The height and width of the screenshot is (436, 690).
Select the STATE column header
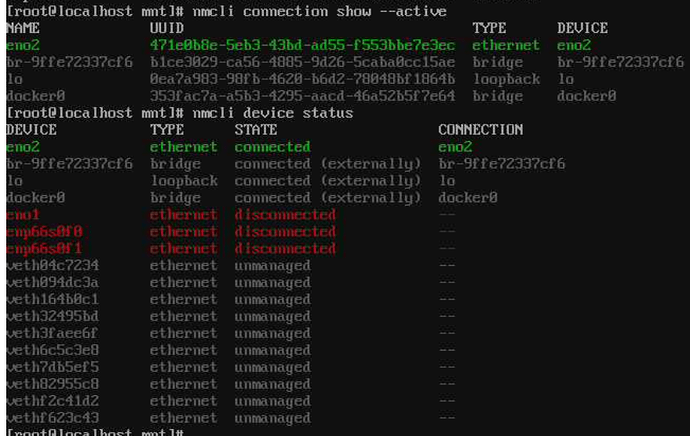pyautogui.click(x=256, y=130)
